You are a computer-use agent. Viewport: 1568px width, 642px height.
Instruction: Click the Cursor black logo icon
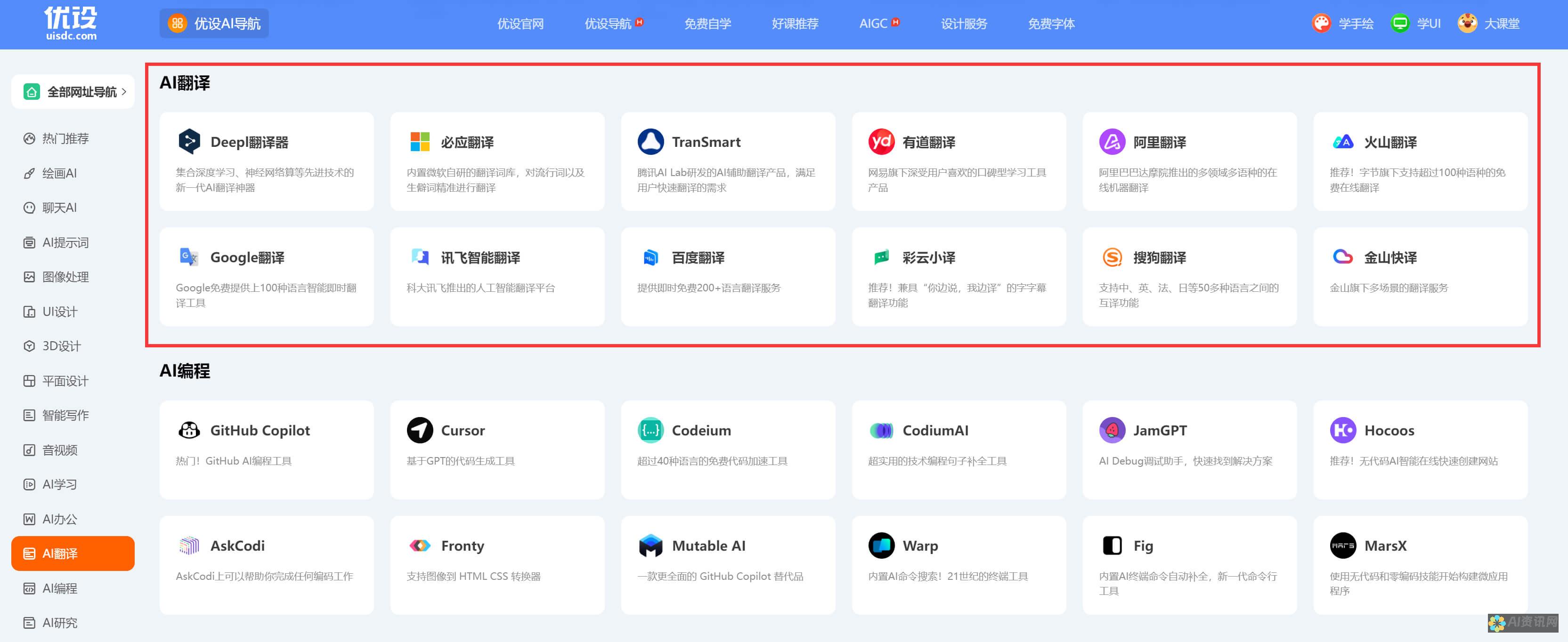pyautogui.click(x=419, y=430)
